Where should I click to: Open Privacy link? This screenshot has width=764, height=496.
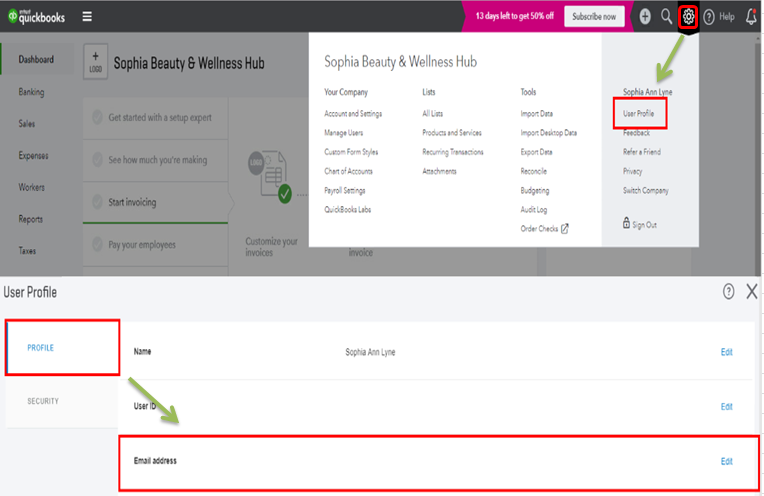point(632,171)
